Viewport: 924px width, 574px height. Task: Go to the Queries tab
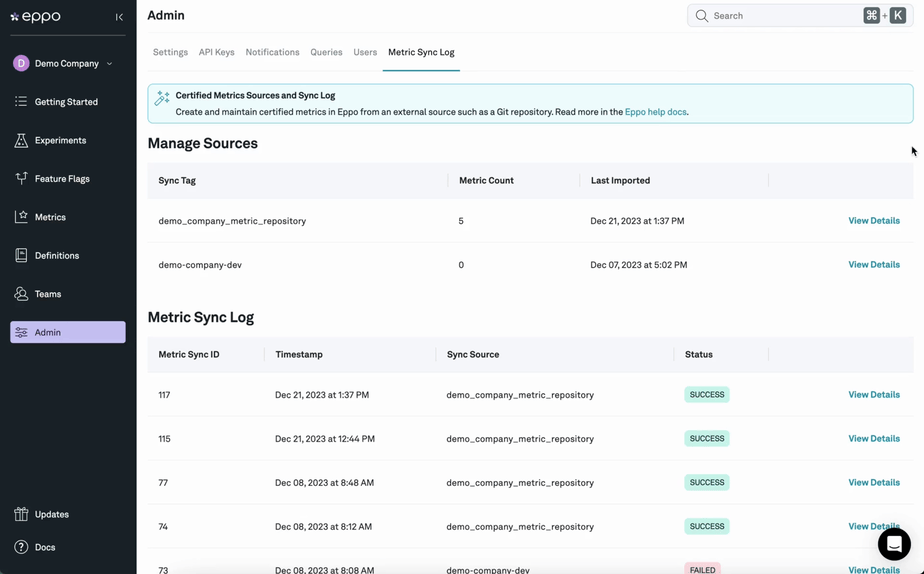326,52
